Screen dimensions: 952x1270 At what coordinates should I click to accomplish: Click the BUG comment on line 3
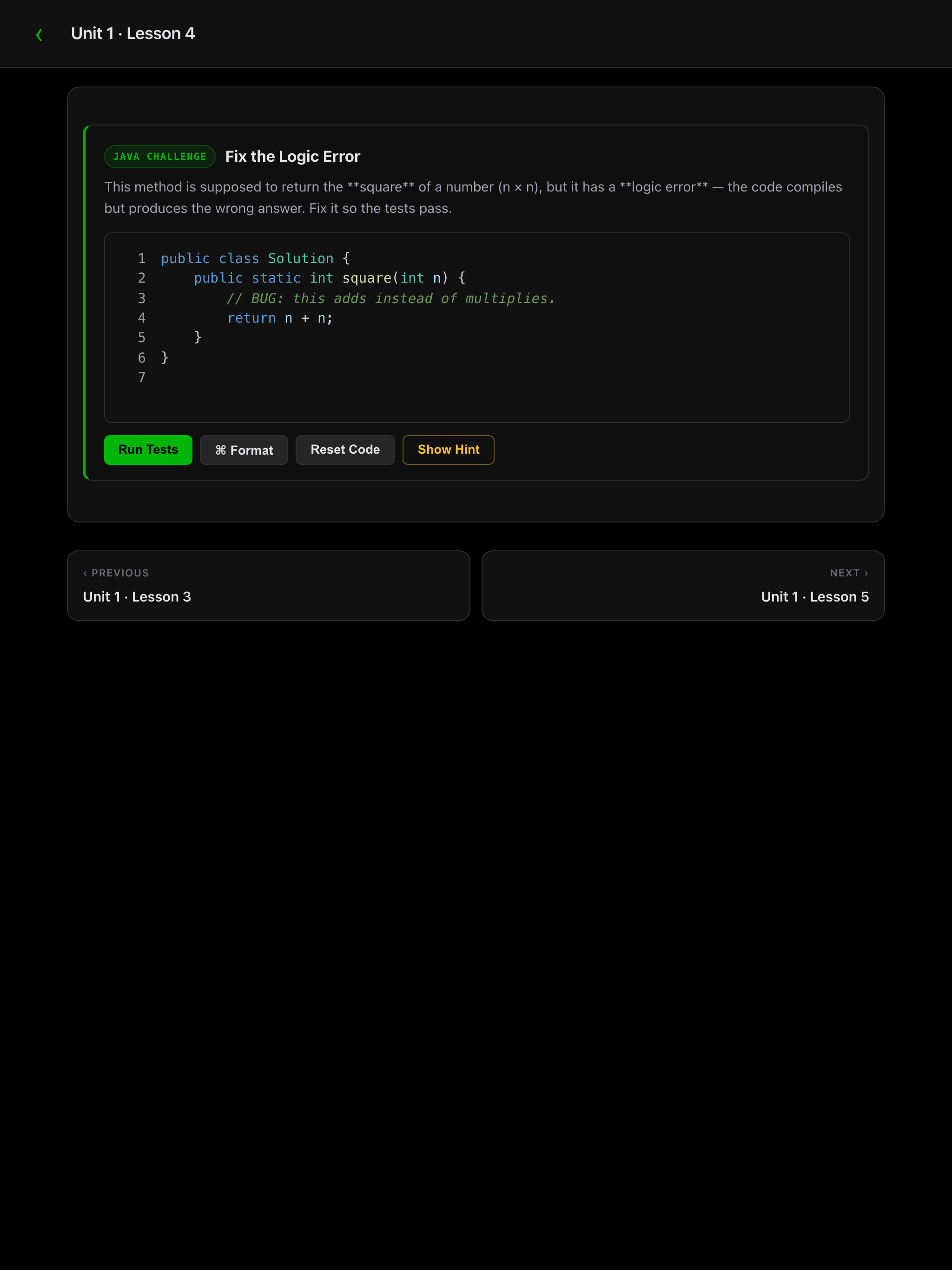tap(391, 298)
